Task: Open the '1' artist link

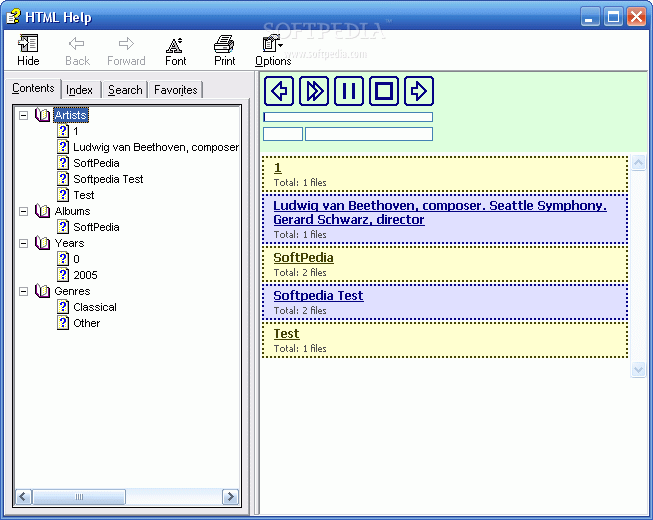Action: [278, 168]
